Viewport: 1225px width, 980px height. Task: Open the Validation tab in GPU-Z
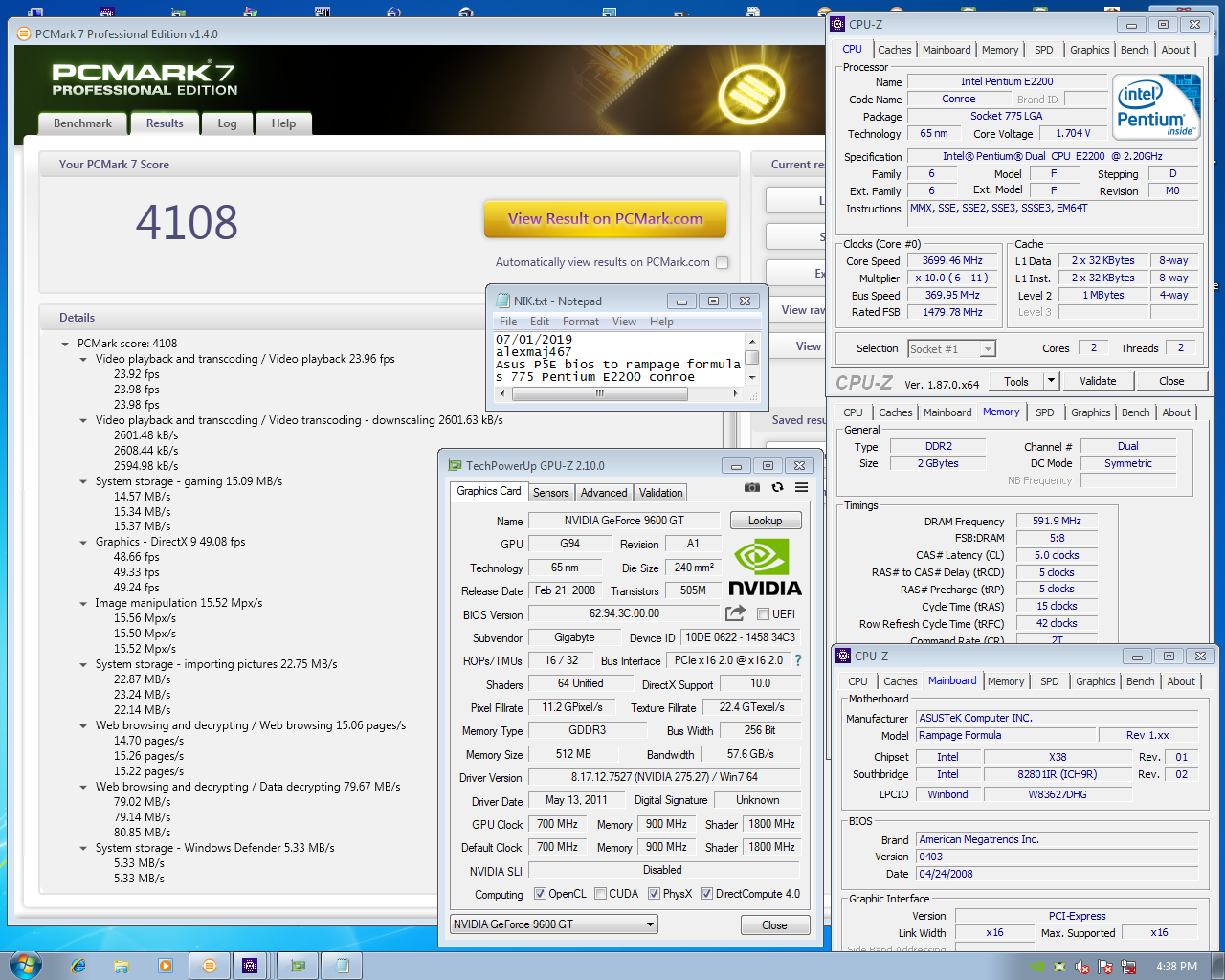[x=661, y=493]
